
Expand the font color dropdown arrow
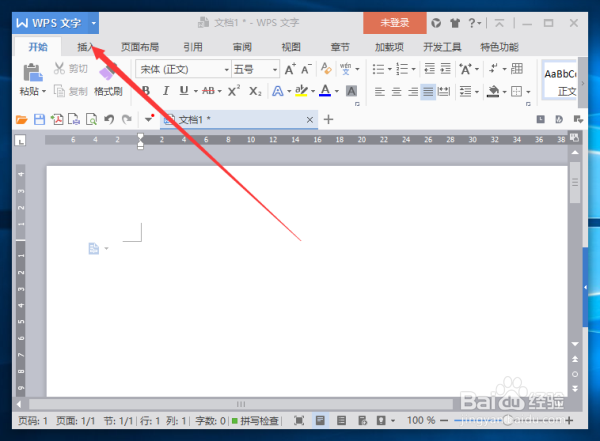(x=337, y=91)
